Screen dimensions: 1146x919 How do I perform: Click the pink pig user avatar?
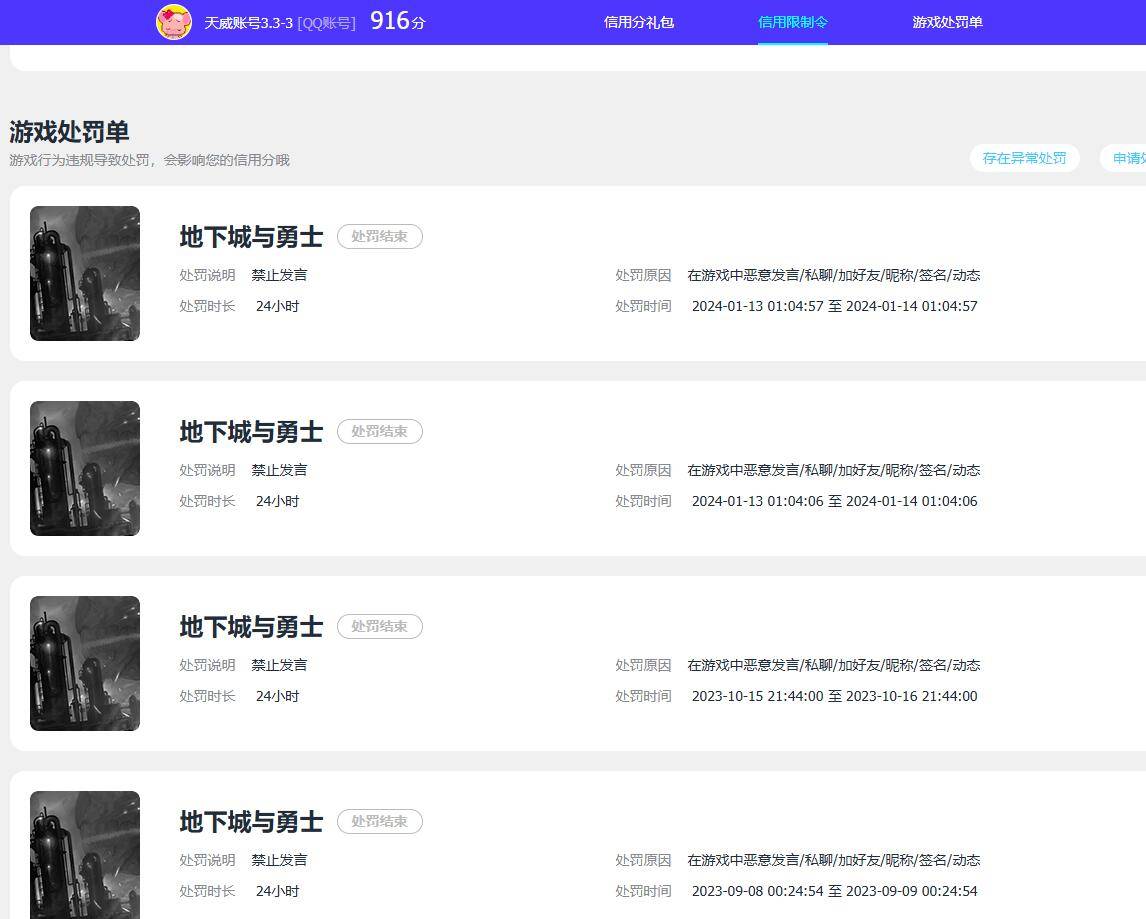tap(173, 22)
